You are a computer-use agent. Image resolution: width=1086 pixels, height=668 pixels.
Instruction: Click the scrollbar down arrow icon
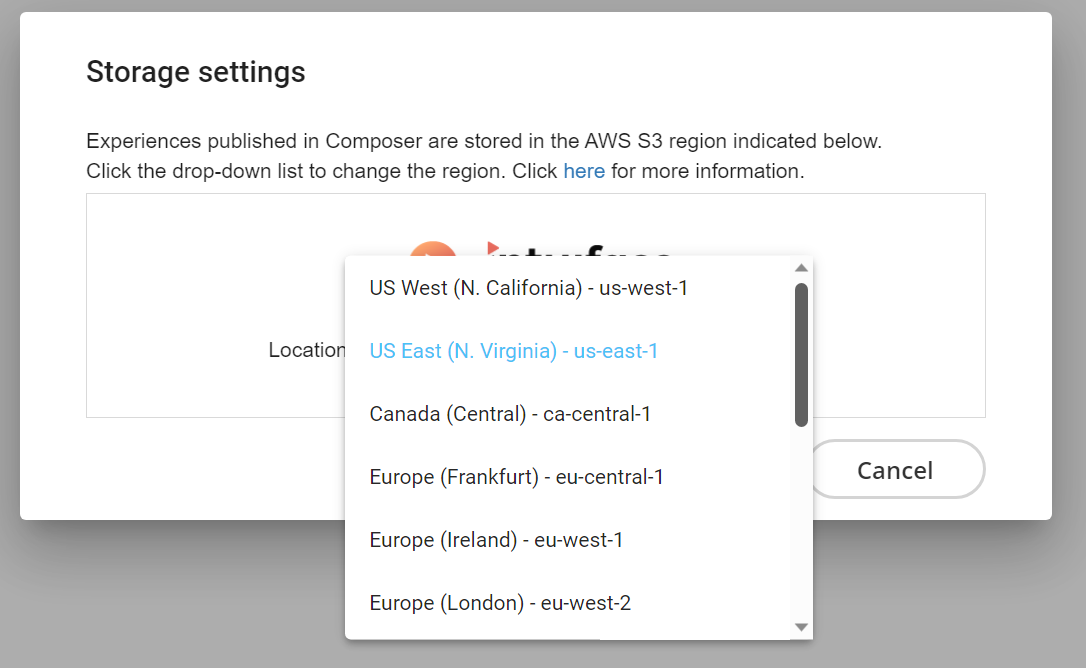(801, 627)
